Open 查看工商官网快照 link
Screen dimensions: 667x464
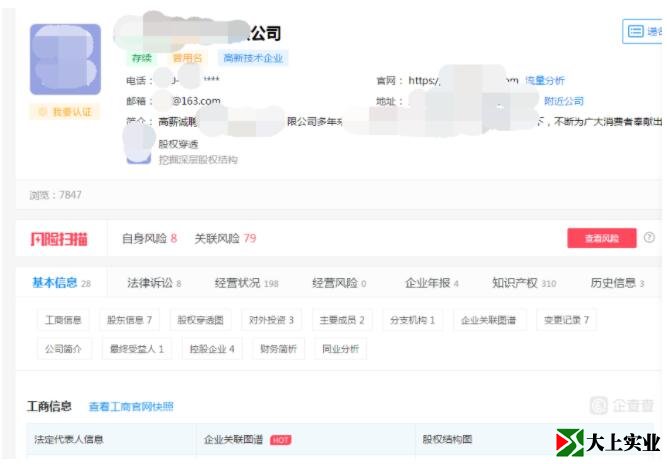pyautogui.click(x=130, y=406)
